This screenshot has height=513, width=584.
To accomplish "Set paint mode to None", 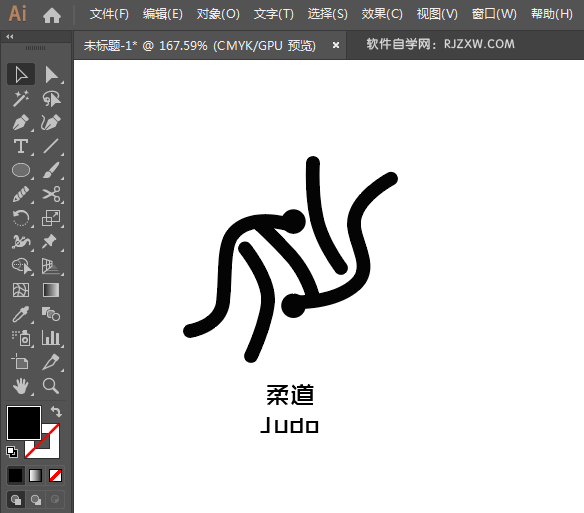I will 55,475.
